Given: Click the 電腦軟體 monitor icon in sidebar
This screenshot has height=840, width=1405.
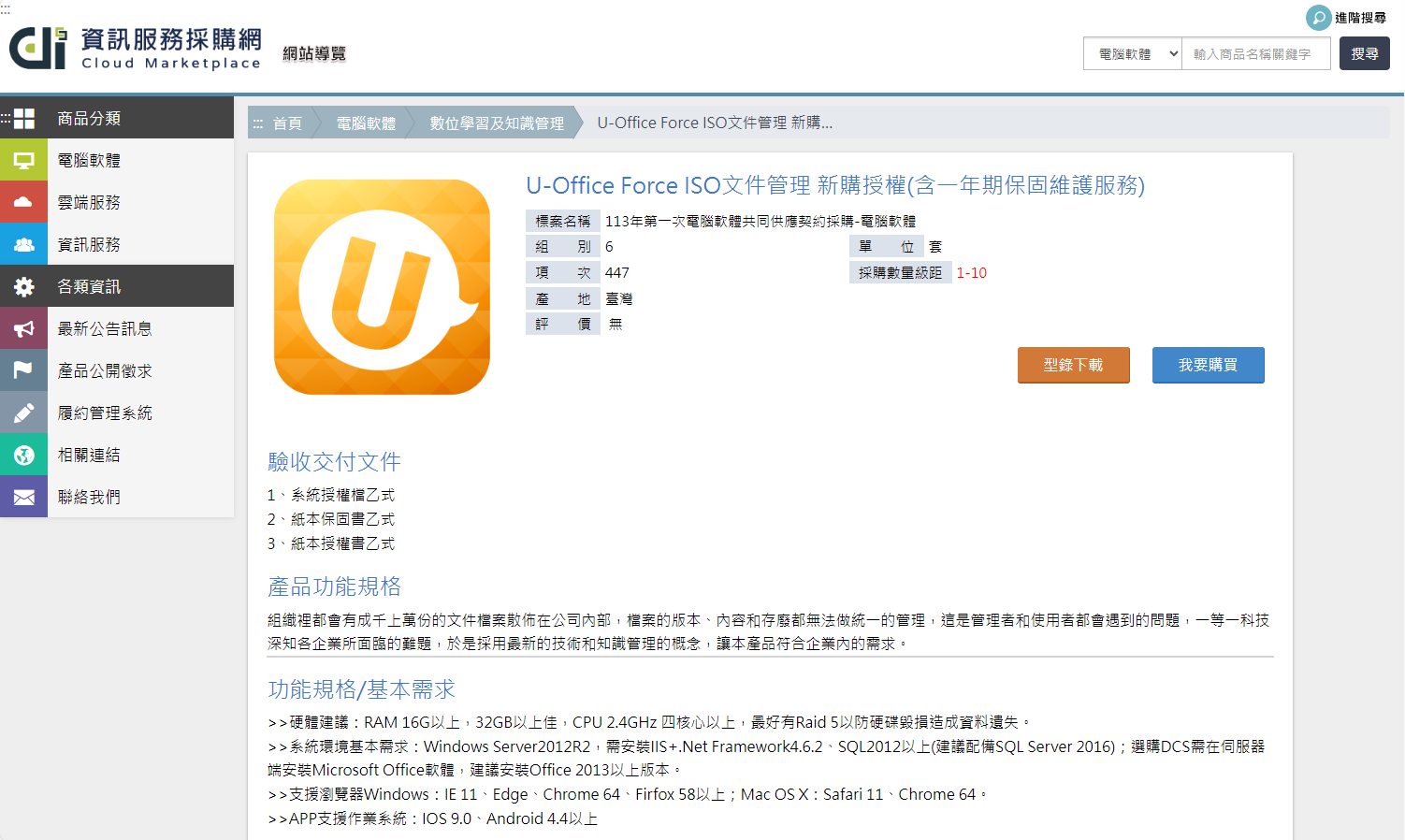Looking at the screenshot, I should click(x=23, y=160).
